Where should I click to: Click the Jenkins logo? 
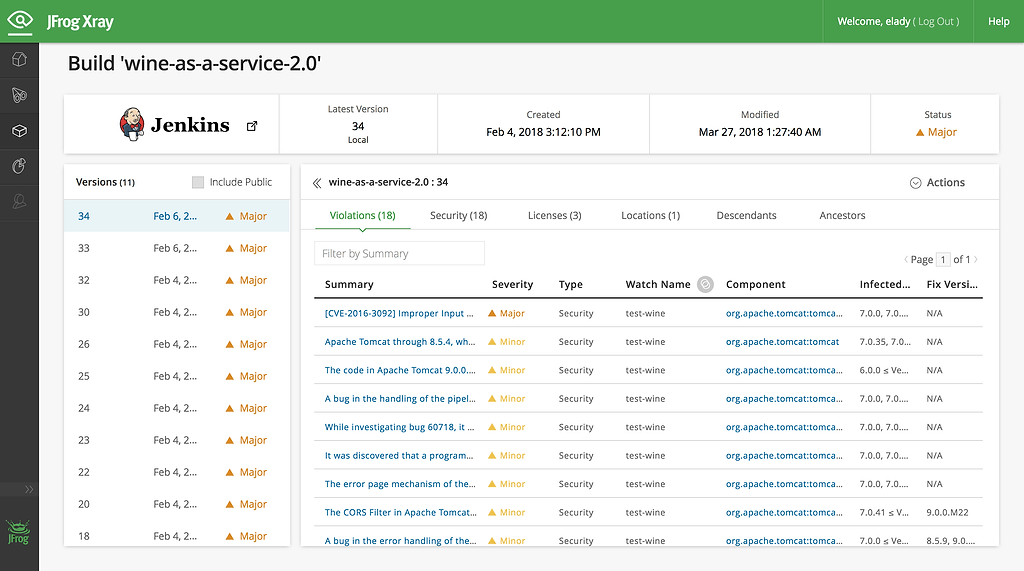pyautogui.click(x=174, y=124)
